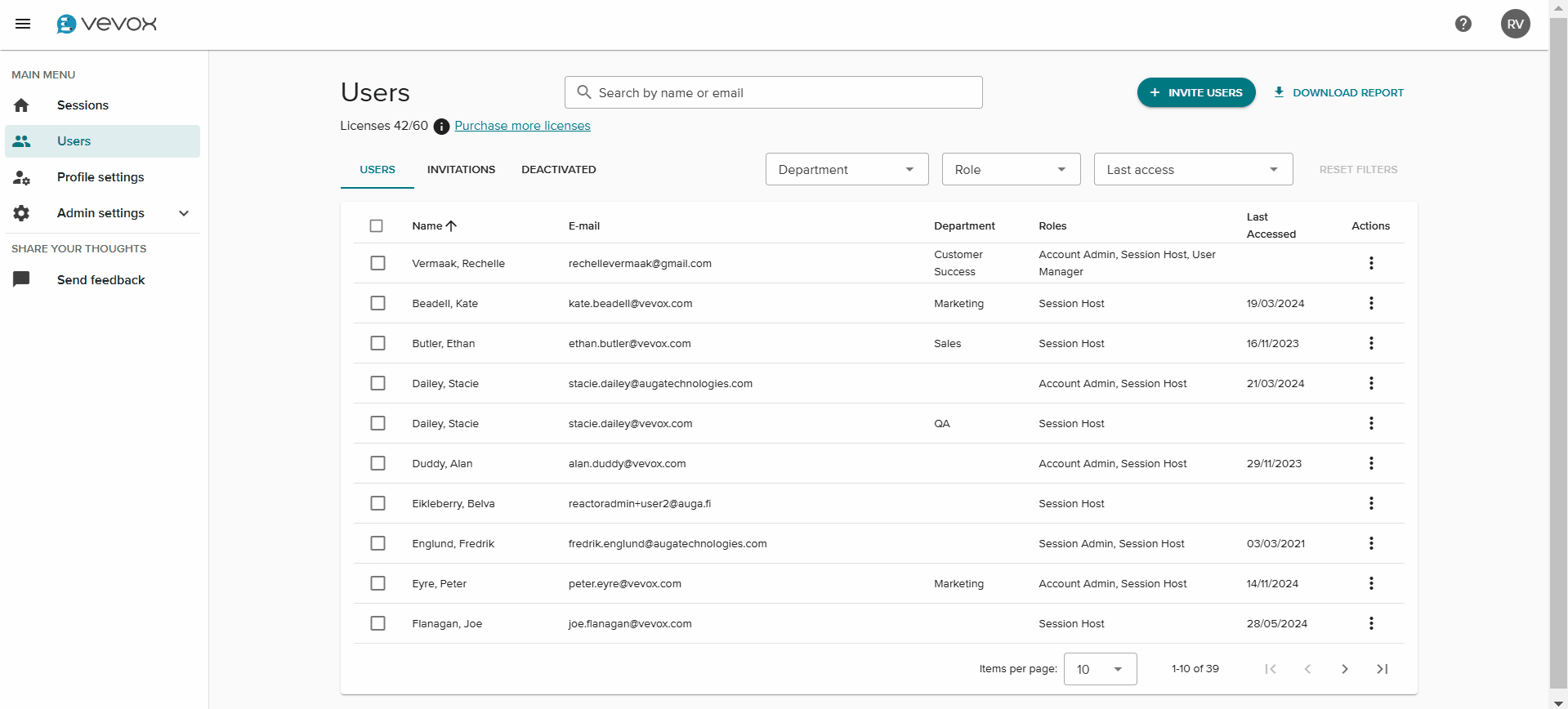Viewport: 1568px width, 709px height.
Task: Select the Duddy, Alan checkbox
Action: [377, 463]
